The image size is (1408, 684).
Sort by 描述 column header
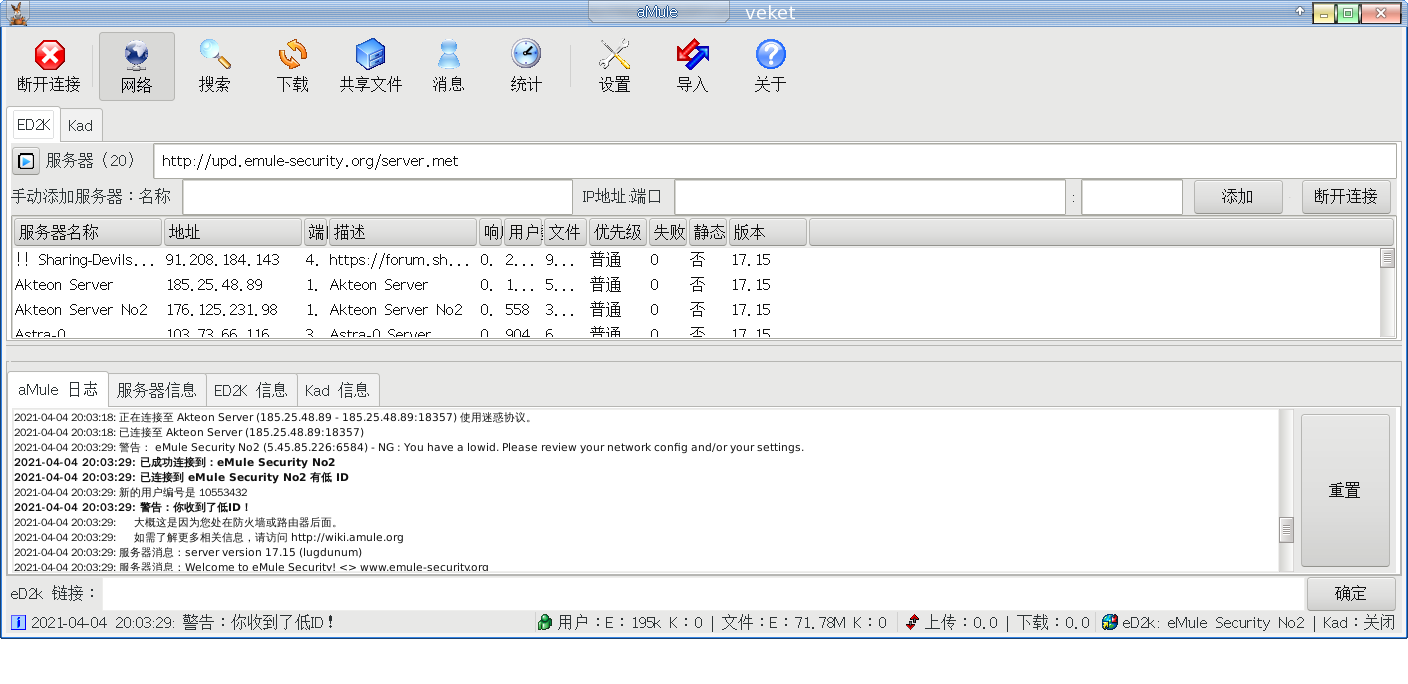tap(403, 232)
